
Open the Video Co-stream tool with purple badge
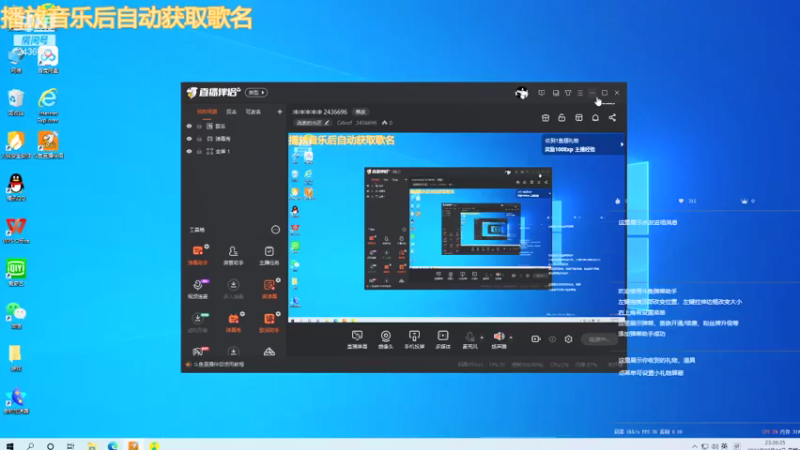pyautogui.click(x=198, y=288)
